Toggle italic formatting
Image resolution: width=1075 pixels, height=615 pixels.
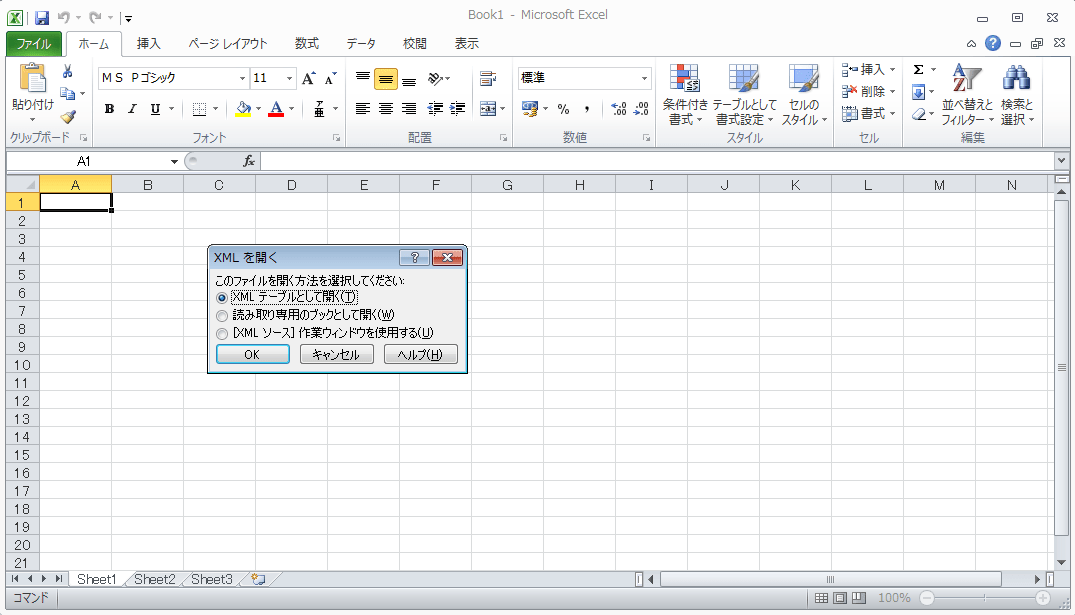(x=132, y=108)
